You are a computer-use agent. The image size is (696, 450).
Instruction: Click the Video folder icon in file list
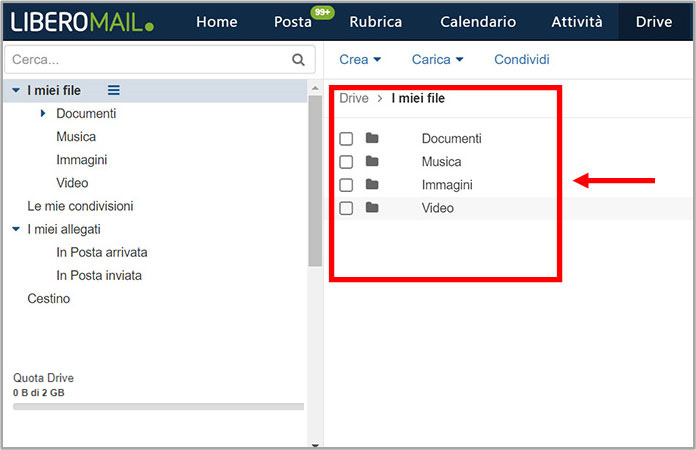[x=372, y=208]
